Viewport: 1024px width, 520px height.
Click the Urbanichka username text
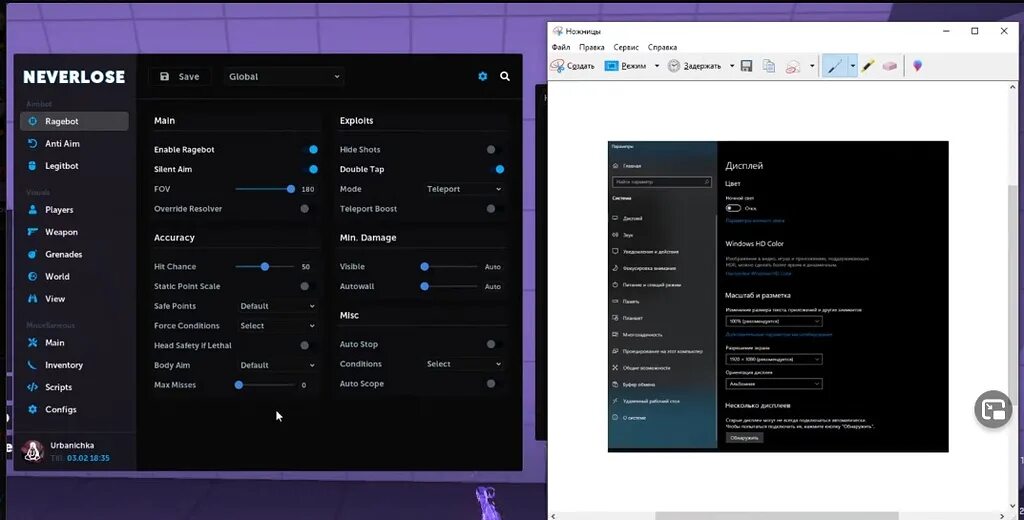tap(72, 446)
